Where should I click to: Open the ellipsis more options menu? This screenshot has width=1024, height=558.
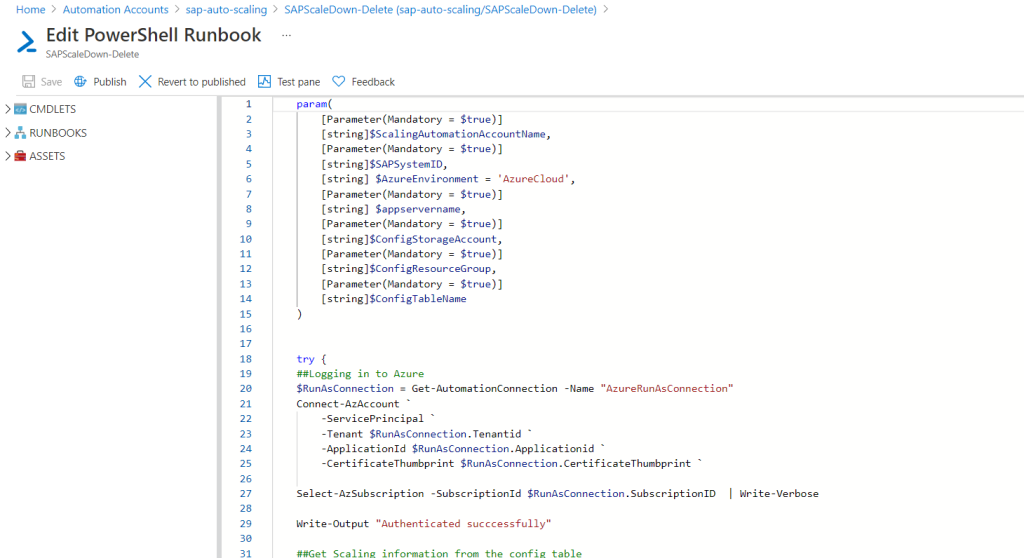point(286,35)
